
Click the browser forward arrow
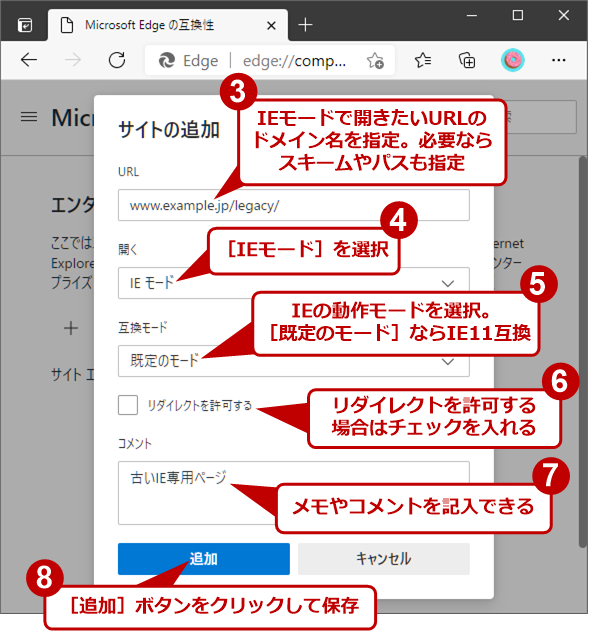point(73,60)
